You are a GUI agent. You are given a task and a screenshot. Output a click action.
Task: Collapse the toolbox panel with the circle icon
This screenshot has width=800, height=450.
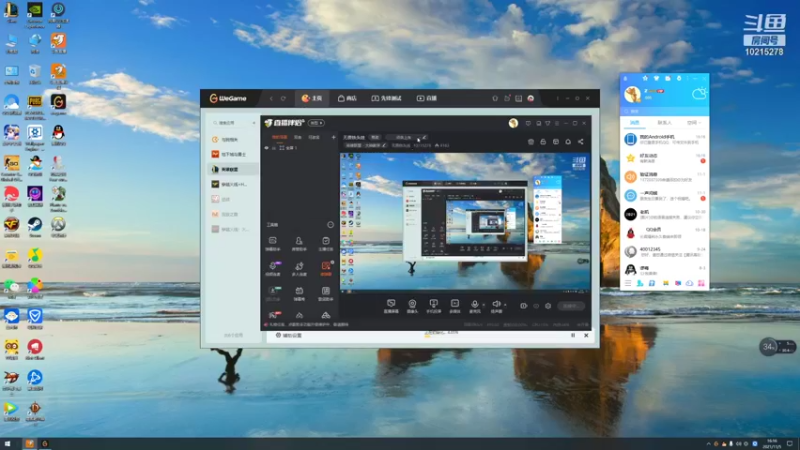click(330, 224)
